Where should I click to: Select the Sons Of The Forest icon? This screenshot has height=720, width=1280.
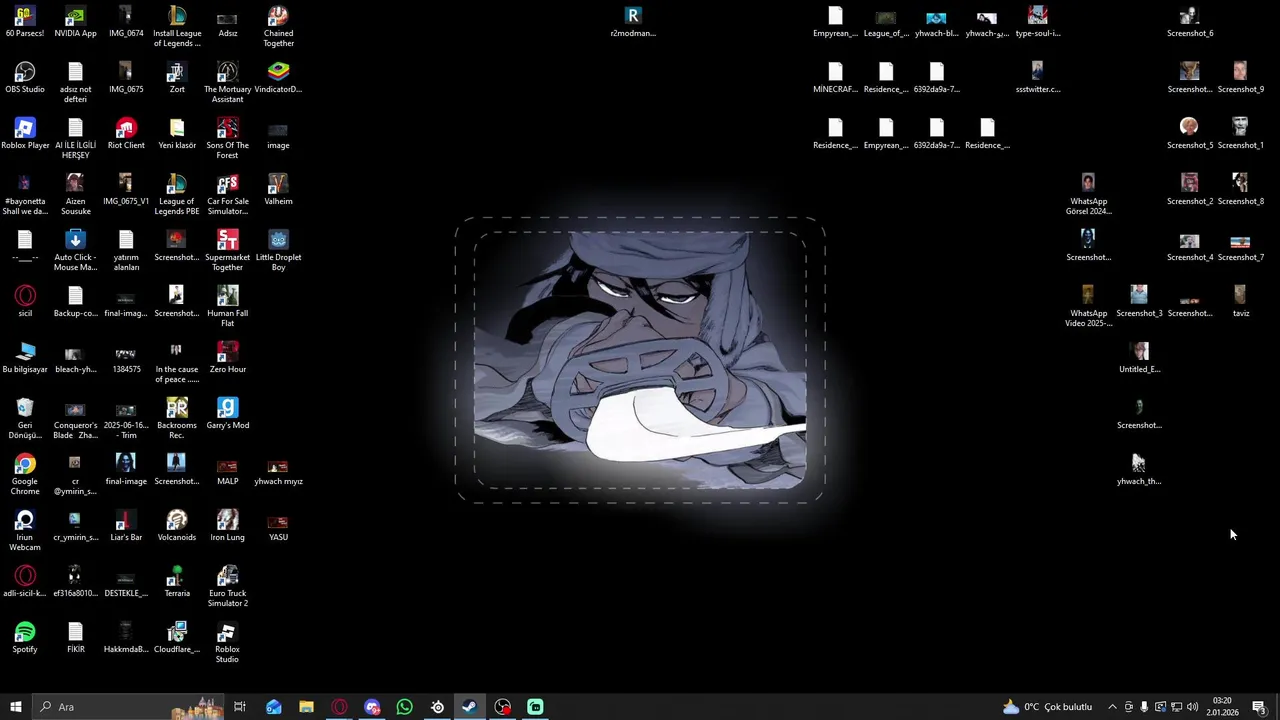pos(228,139)
